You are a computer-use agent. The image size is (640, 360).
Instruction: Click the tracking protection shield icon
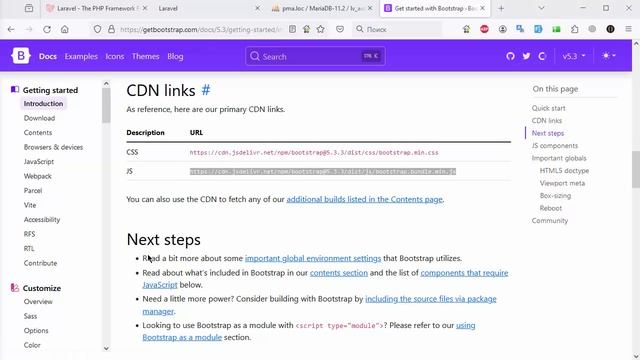[x=97, y=29]
